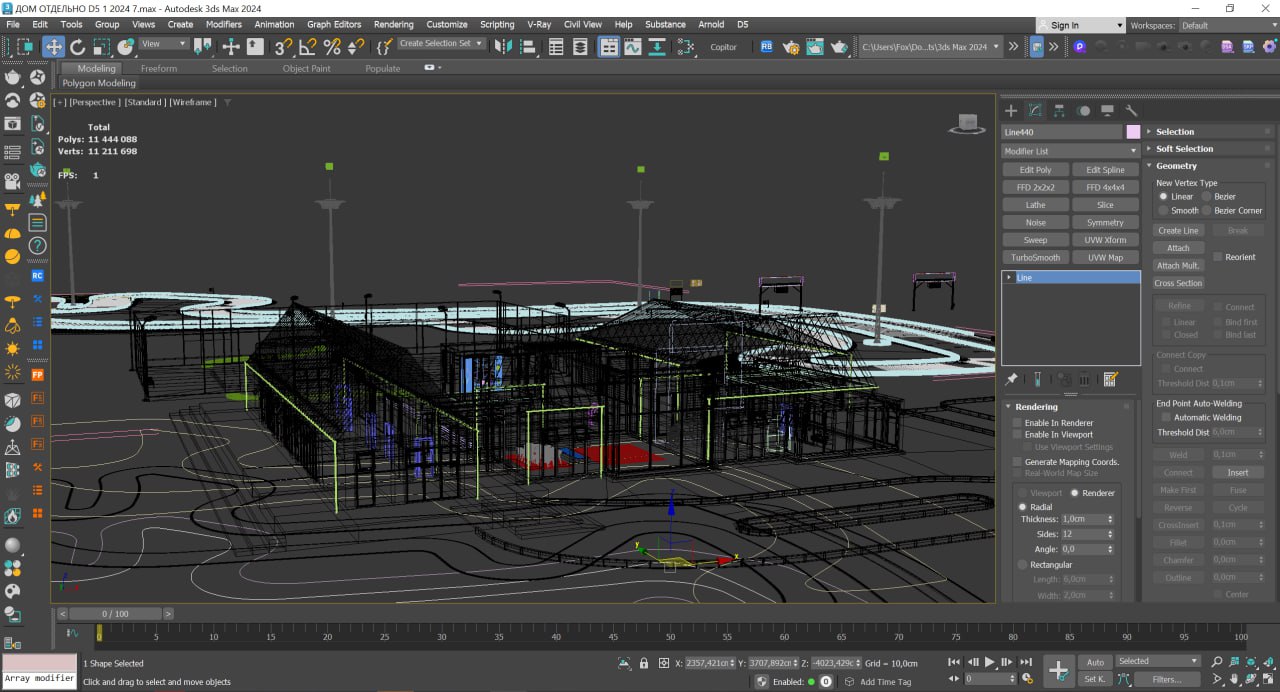
Task: Click the time slider 0 / 100 handle
Action: click(x=115, y=614)
